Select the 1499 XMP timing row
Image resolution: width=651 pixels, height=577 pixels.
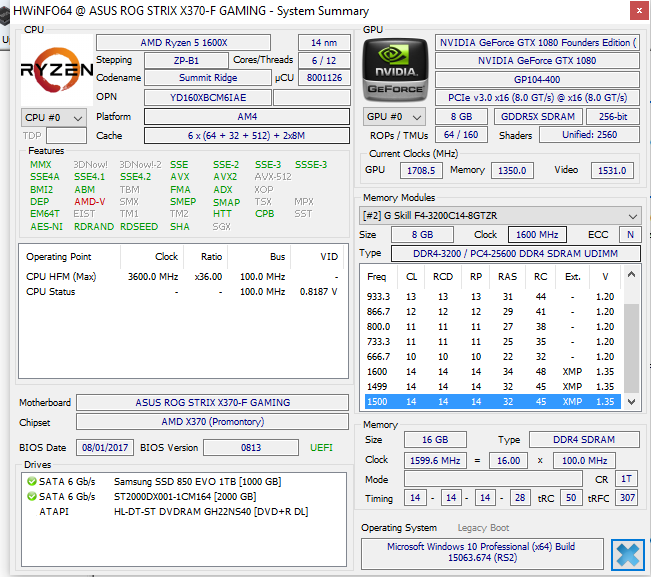pos(493,386)
